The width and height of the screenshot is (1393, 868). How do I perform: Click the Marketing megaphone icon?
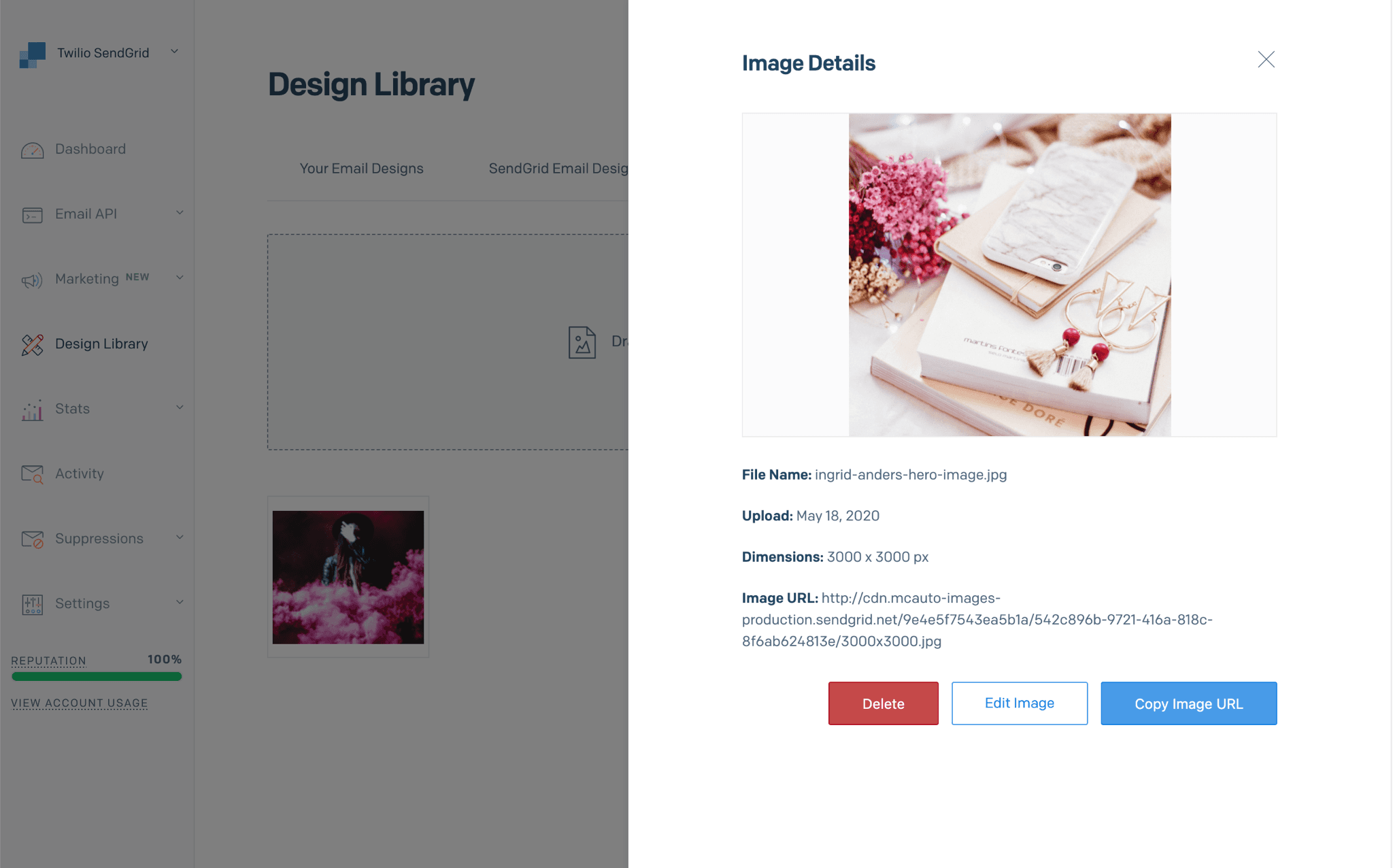[x=31, y=279]
